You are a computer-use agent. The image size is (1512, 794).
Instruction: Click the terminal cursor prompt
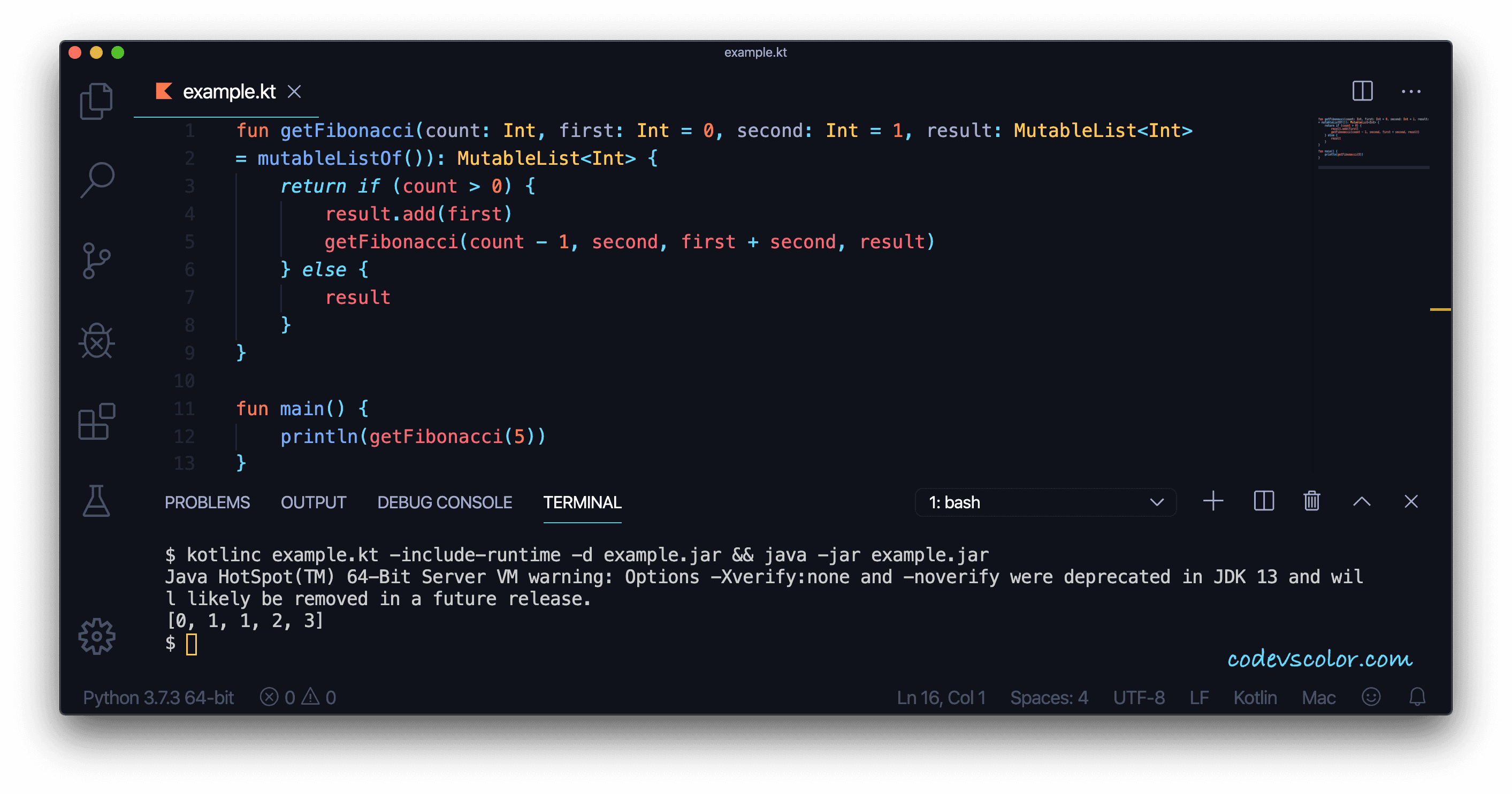click(192, 644)
